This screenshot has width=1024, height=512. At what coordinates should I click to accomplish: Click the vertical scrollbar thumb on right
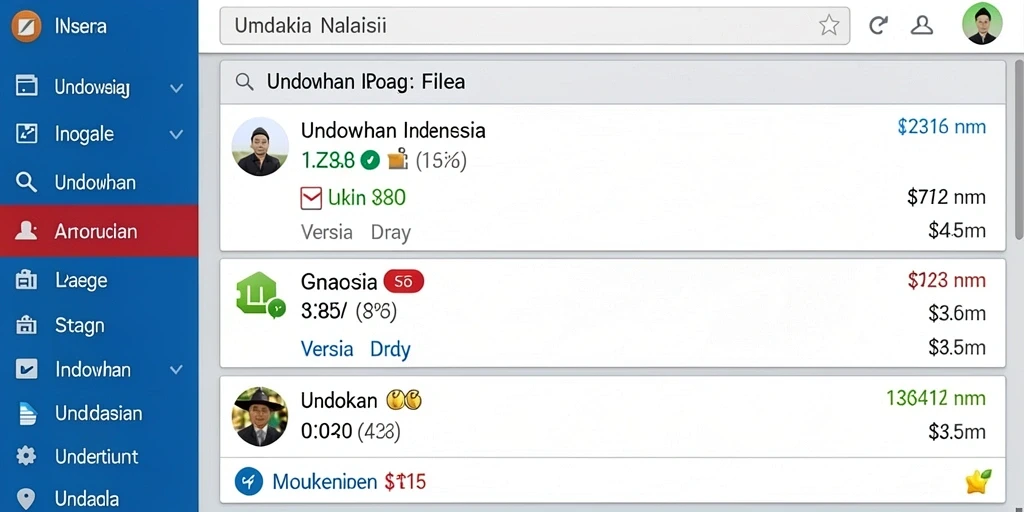click(1019, 150)
